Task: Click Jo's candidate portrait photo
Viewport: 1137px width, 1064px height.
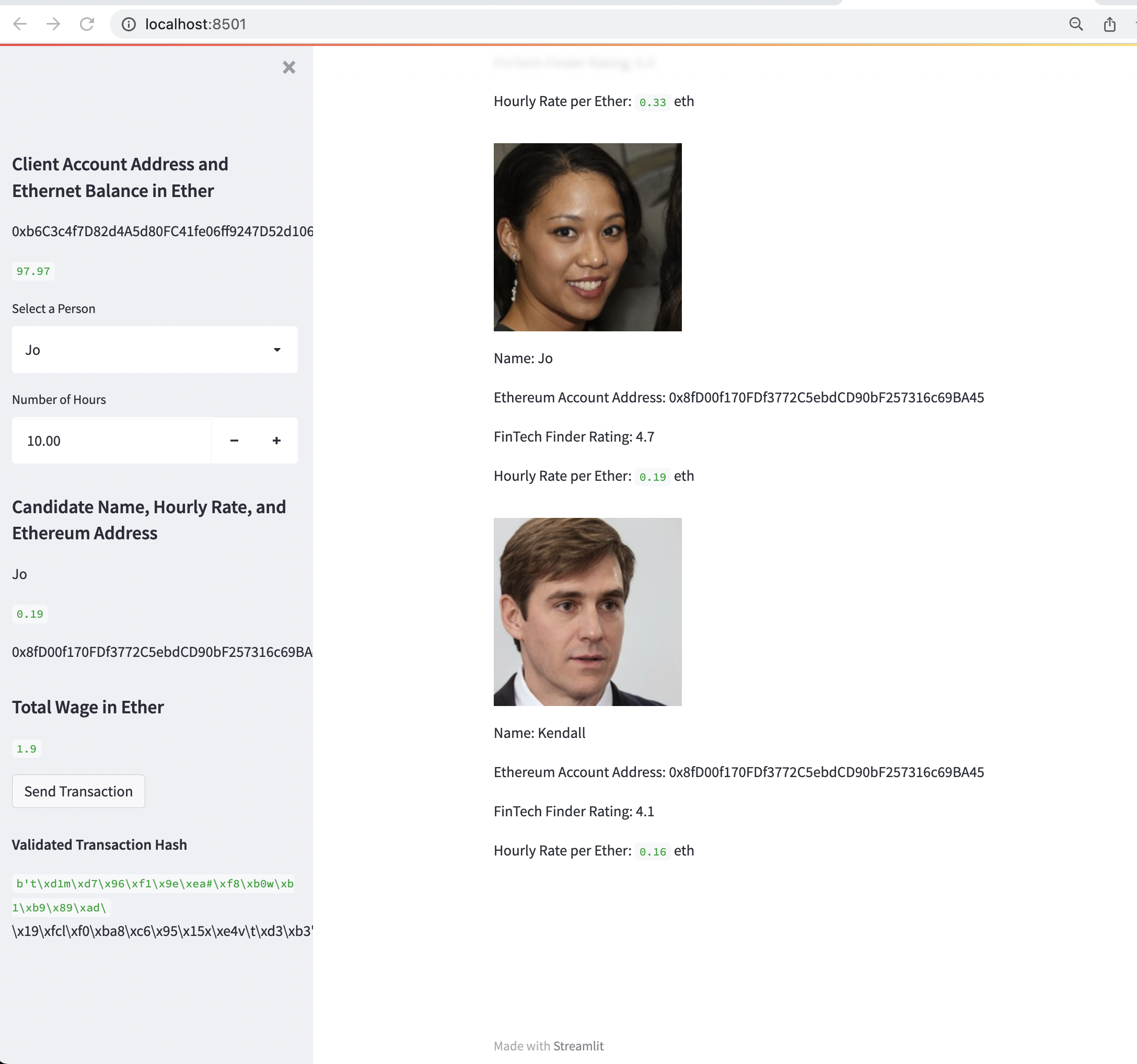Action: pos(587,236)
